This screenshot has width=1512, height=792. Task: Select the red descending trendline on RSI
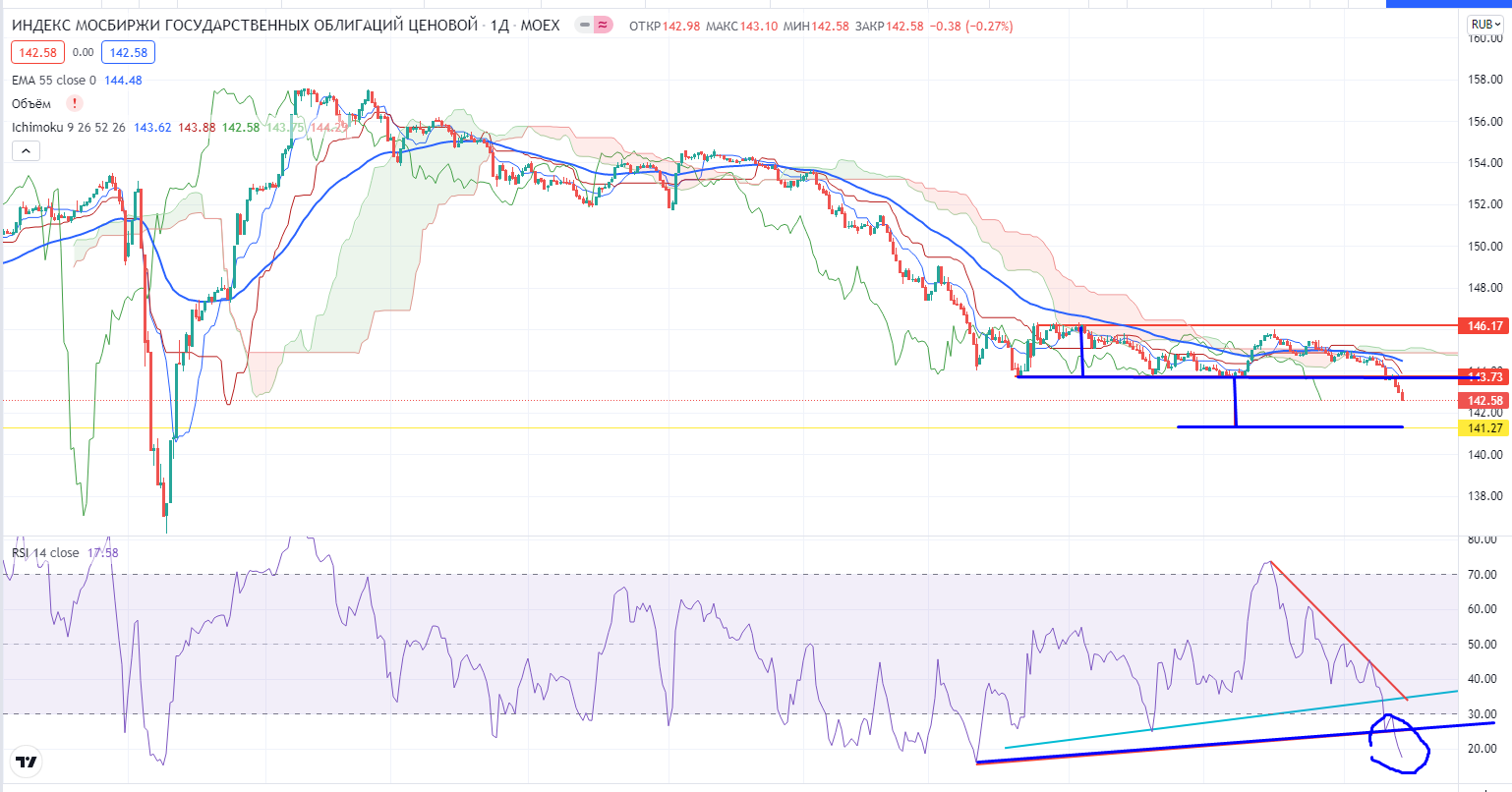pyautogui.click(x=1337, y=630)
